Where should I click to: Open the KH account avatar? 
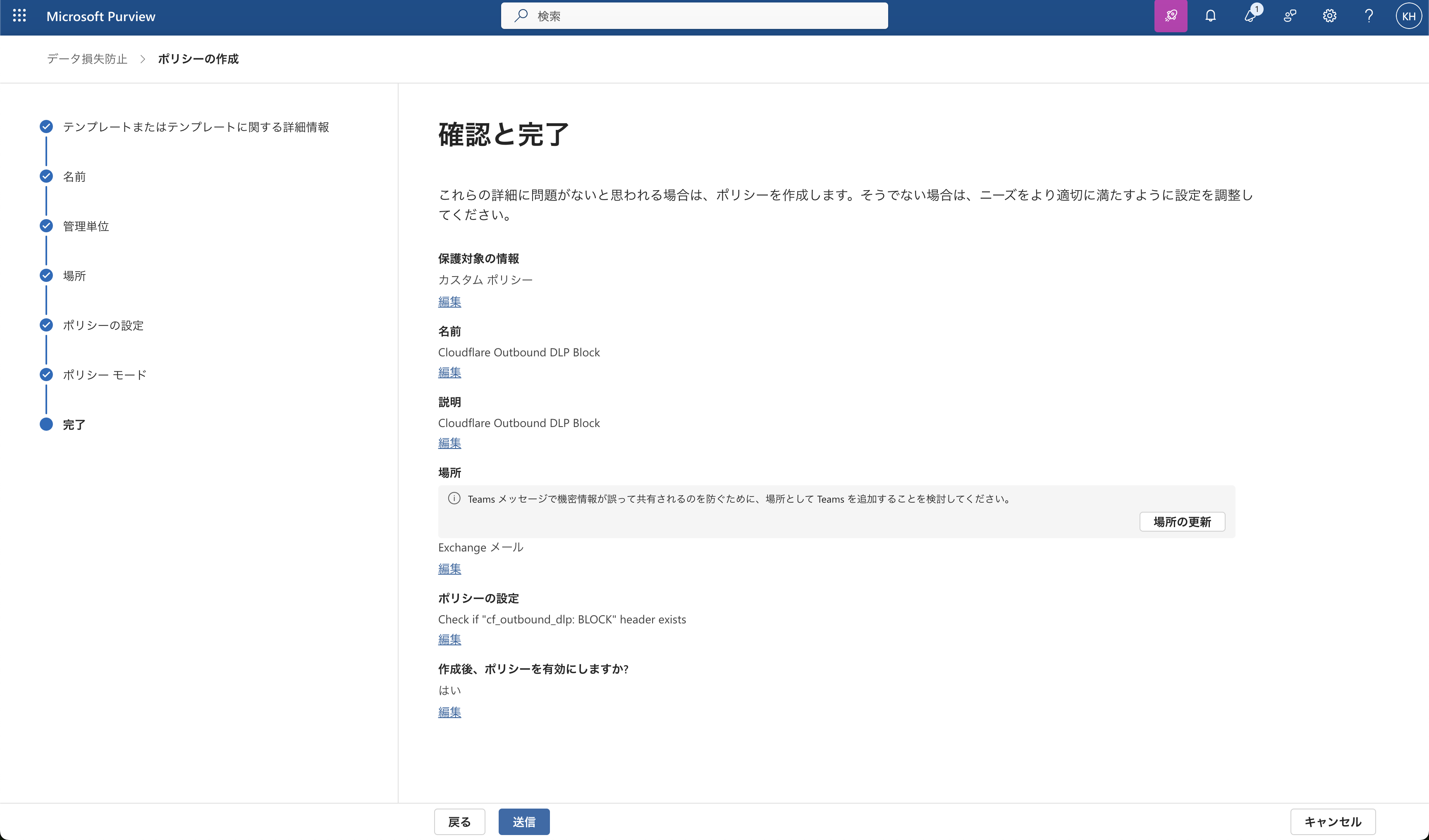[1409, 16]
